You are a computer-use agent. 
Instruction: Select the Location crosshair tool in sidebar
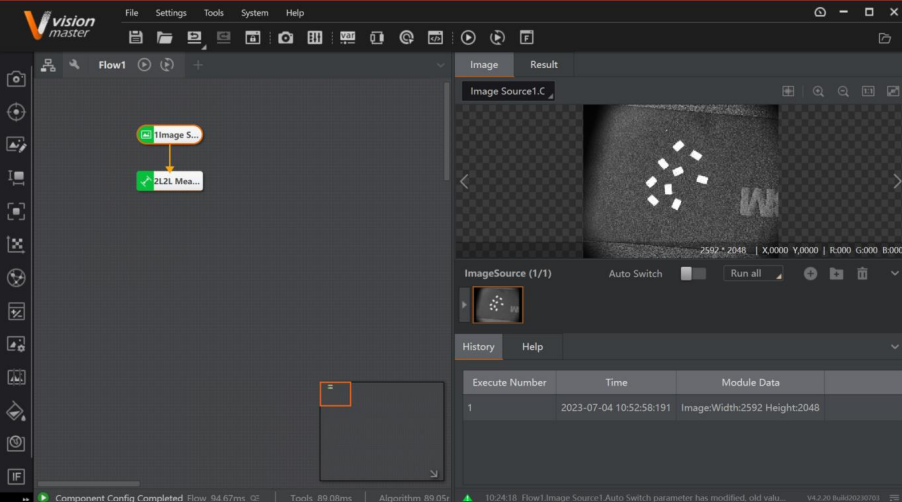click(16, 112)
